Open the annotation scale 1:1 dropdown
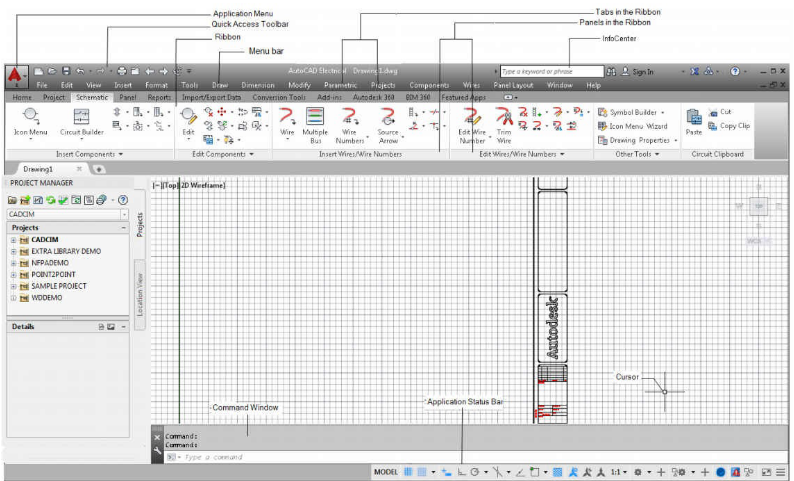 click(x=618, y=472)
